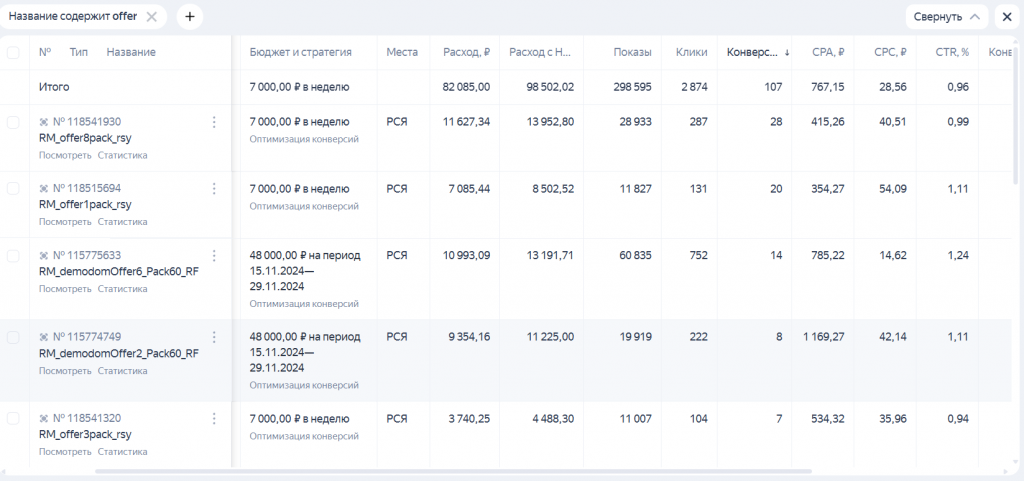Sort table by CPA column header

pyautogui.click(x=827, y=52)
